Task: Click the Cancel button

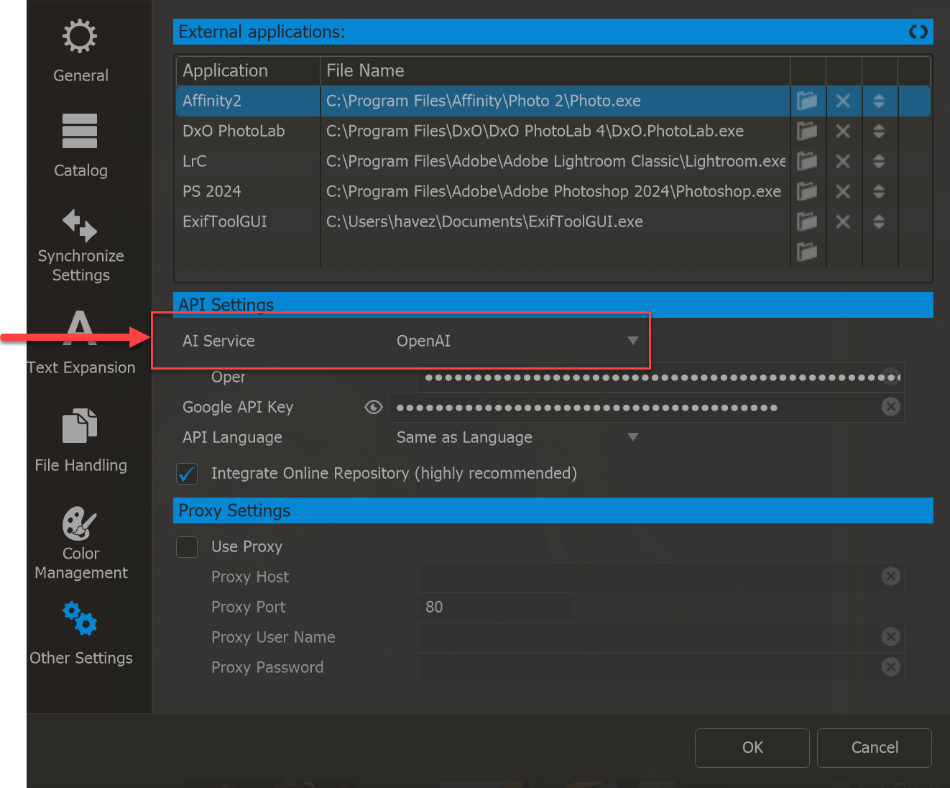Action: click(874, 747)
